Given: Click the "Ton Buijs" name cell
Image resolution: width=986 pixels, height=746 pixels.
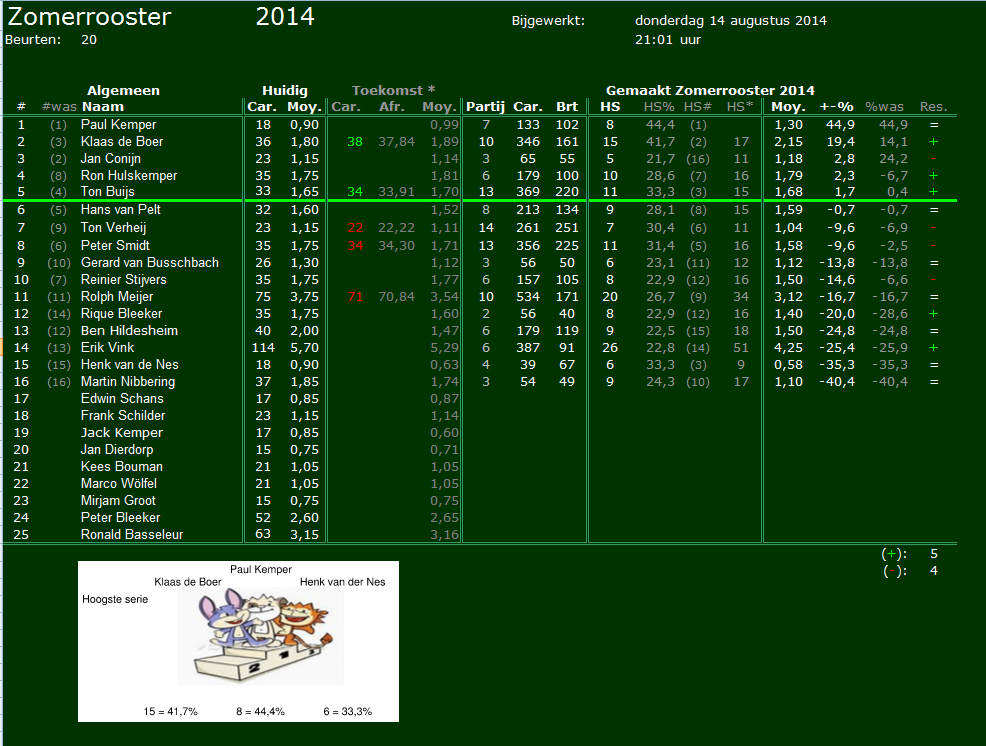Looking at the screenshot, I should 108,191.
